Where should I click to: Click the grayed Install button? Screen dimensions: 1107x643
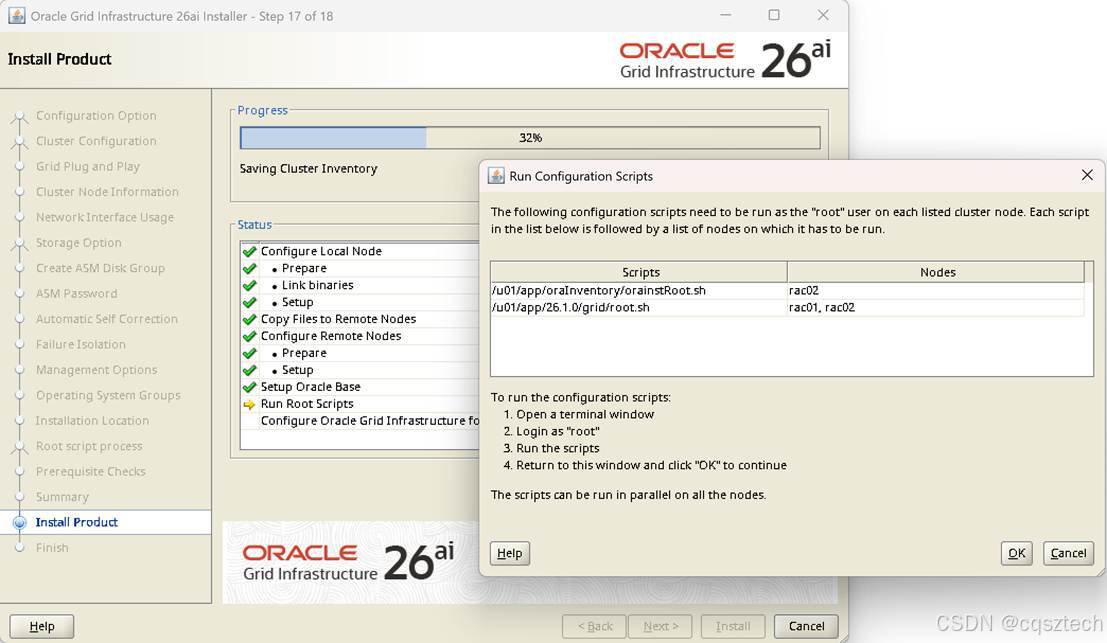point(733,625)
